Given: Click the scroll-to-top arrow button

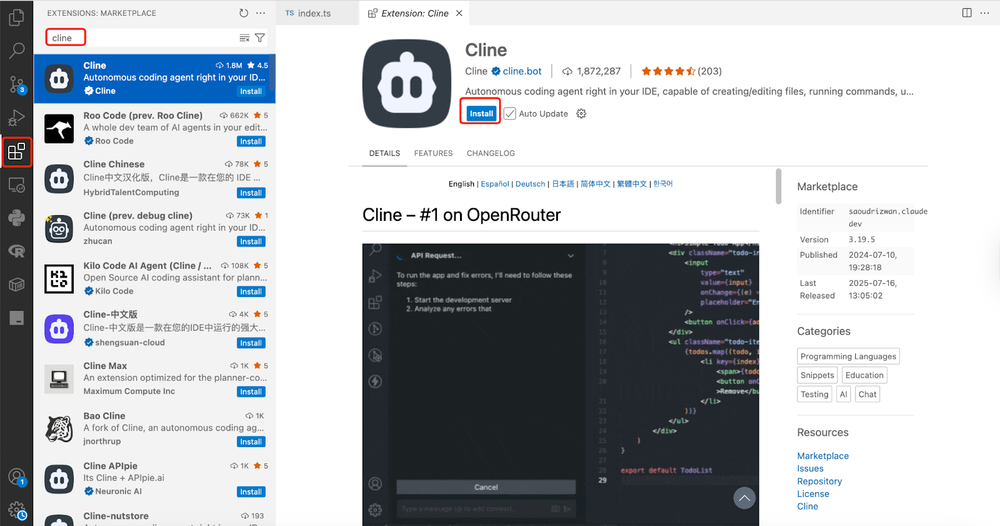Looking at the screenshot, I should pos(743,497).
